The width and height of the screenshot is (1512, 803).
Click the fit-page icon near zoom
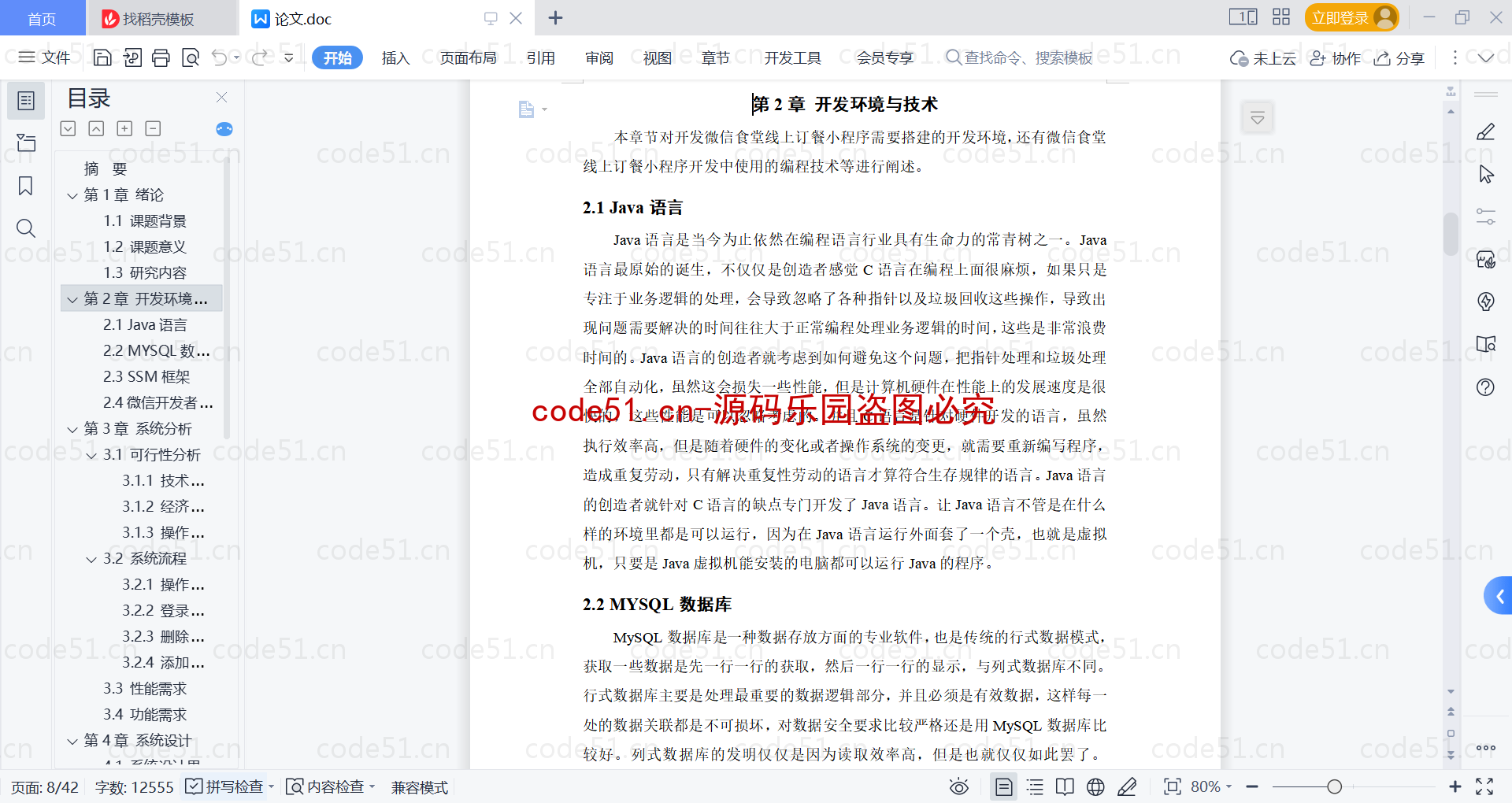1172,786
